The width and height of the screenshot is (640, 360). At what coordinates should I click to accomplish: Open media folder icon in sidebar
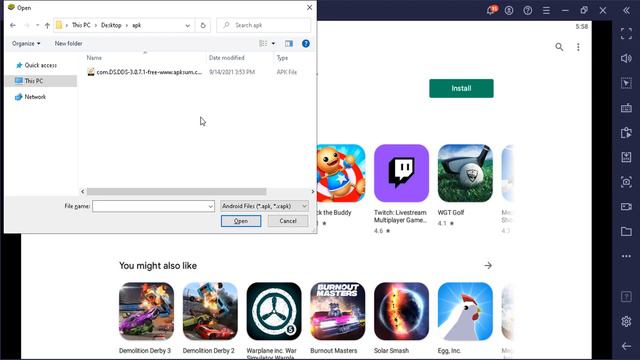[626, 231]
